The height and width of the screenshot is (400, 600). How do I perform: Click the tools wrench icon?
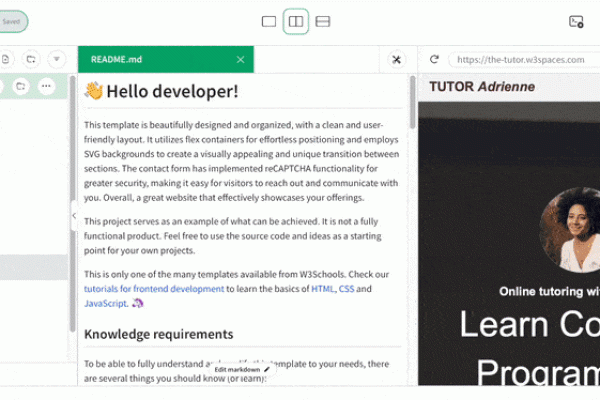(x=396, y=60)
